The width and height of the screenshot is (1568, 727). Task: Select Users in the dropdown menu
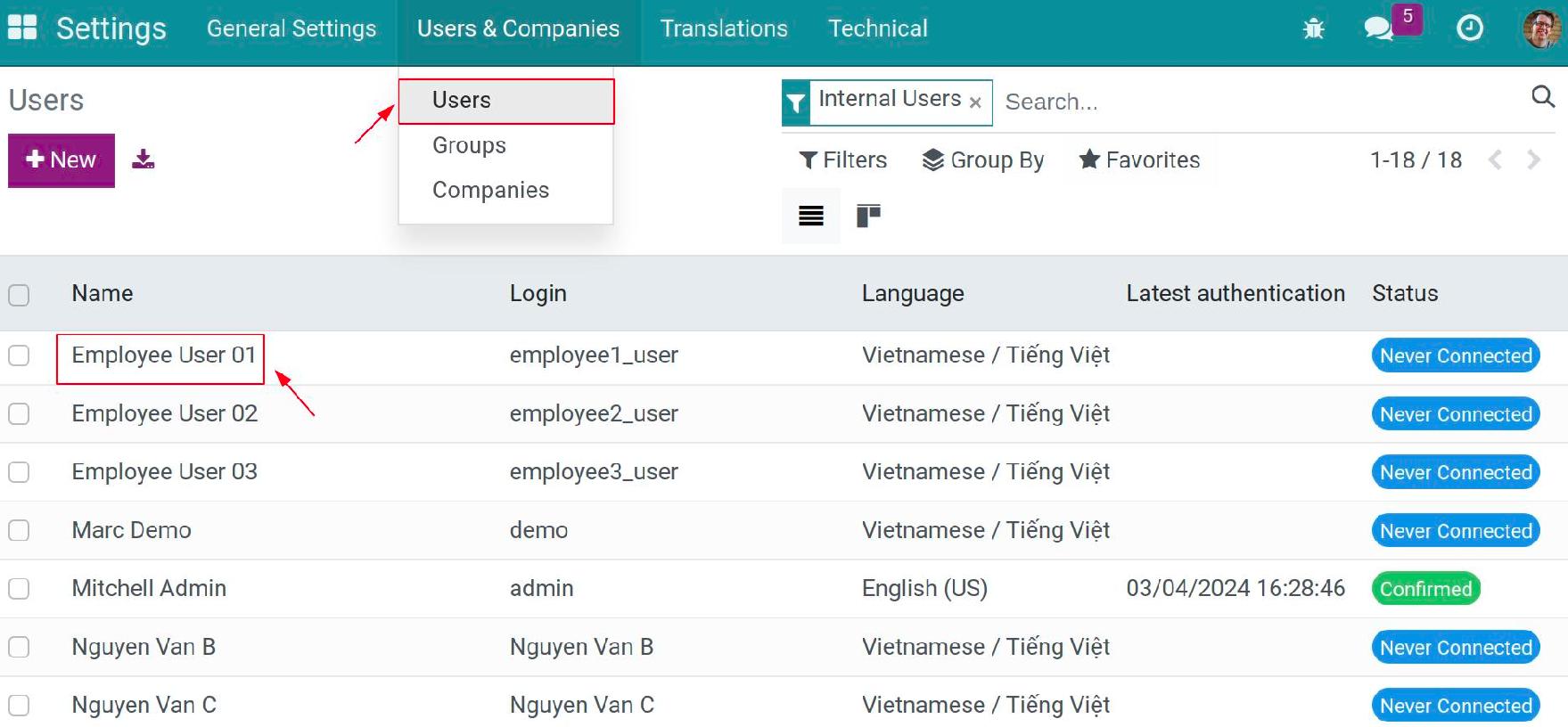[506, 101]
